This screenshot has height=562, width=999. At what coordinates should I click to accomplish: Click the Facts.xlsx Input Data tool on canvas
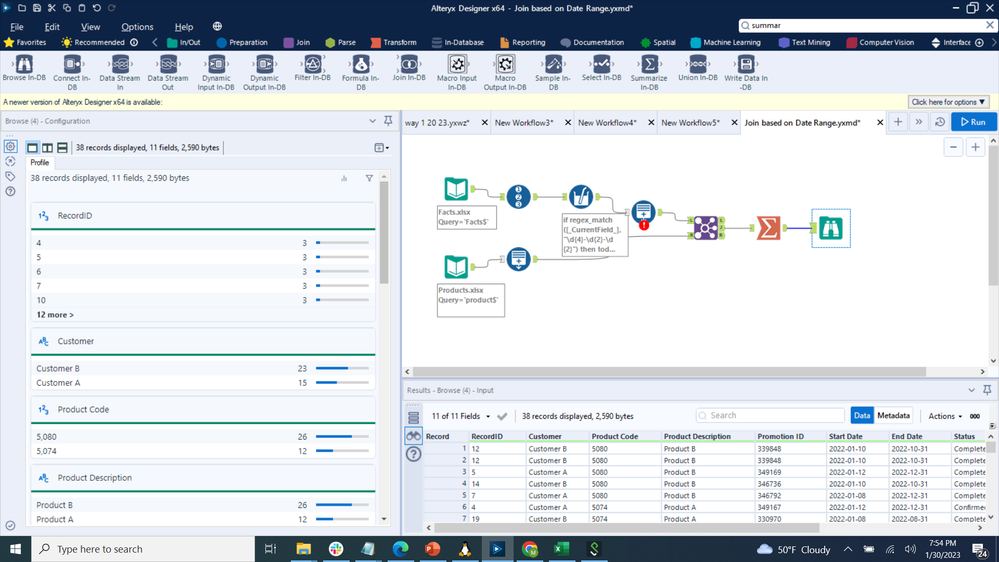pyautogui.click(x=456, y=189)
